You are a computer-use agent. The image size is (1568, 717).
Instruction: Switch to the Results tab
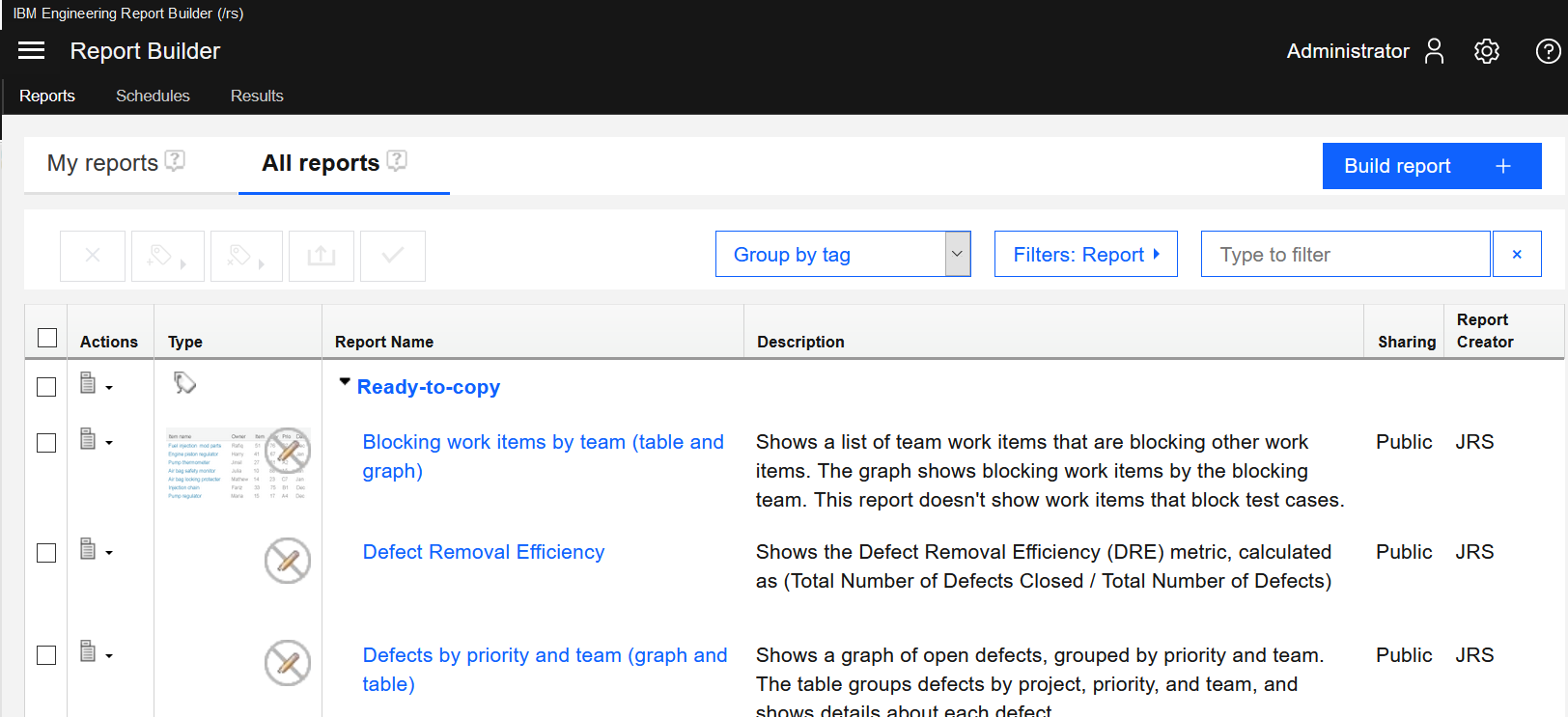(x=257, y=96)
